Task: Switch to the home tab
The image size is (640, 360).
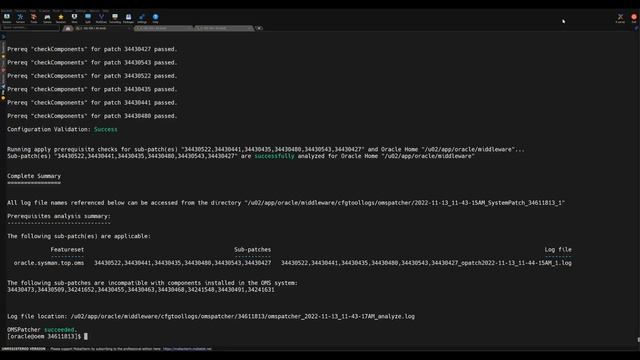Action: pos(68,28)
